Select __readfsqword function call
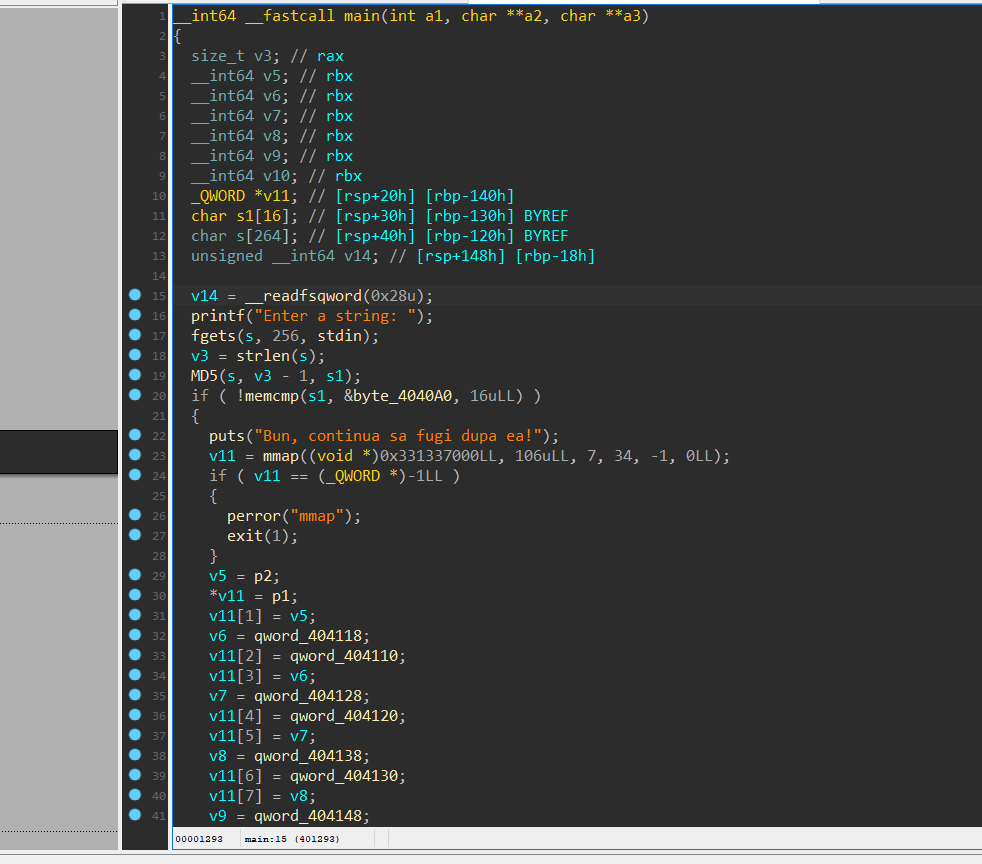 pos(303,296)
